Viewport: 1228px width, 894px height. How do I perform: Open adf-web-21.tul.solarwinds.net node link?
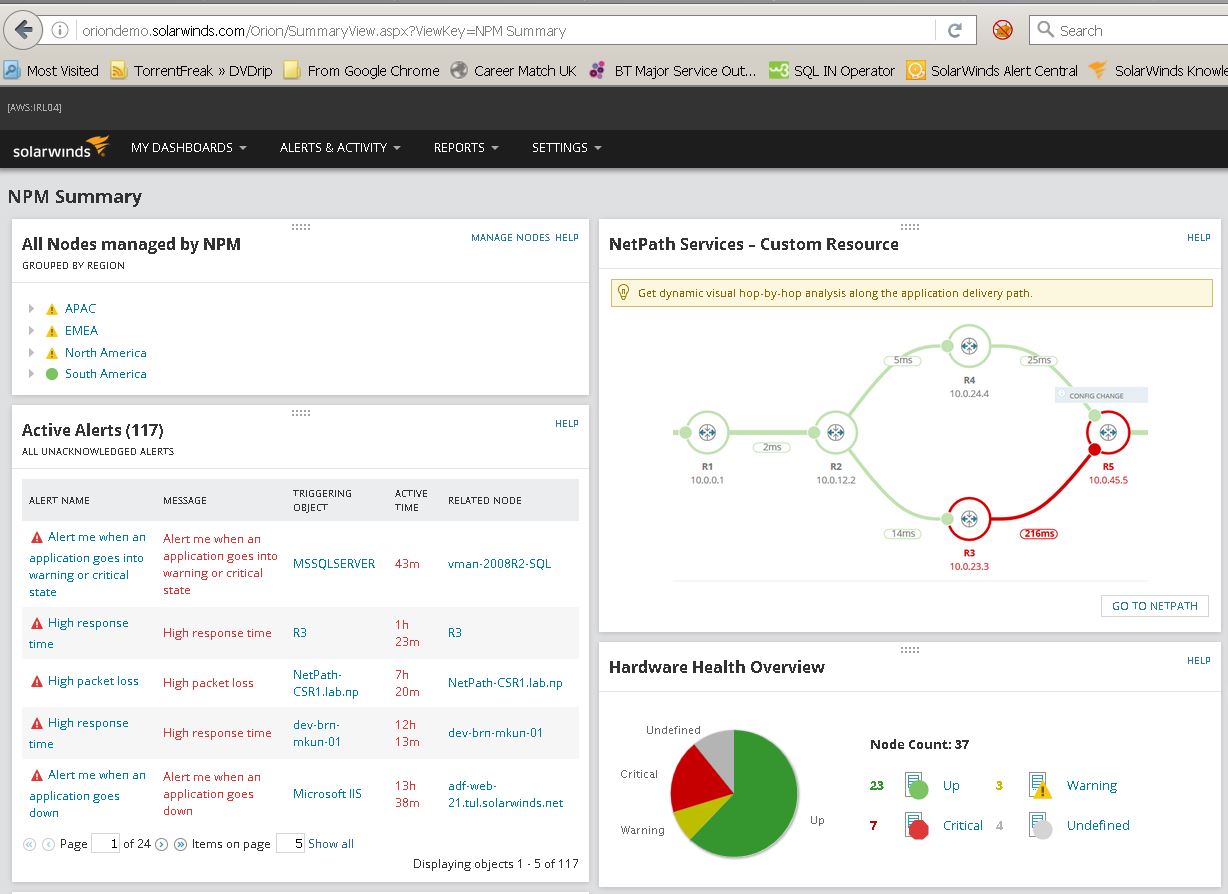[505, 794]
